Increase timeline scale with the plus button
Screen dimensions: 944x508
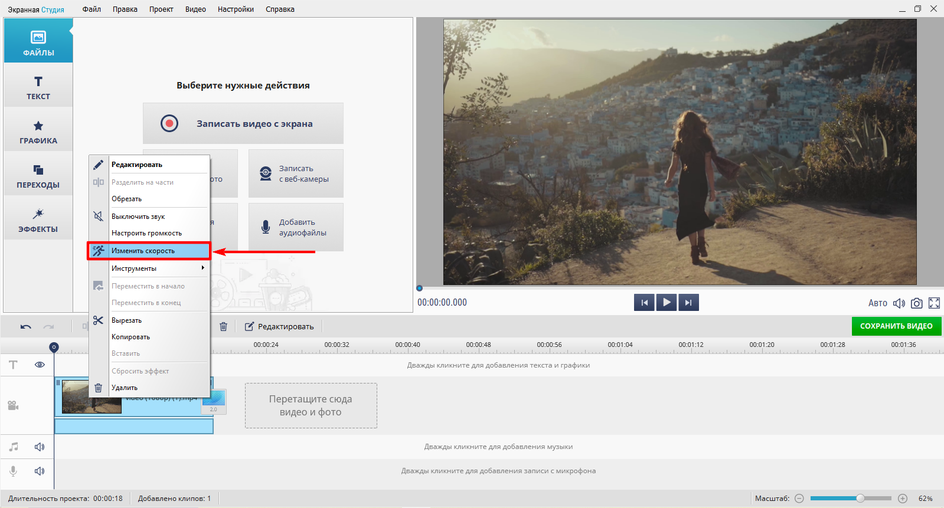point(902,498)
